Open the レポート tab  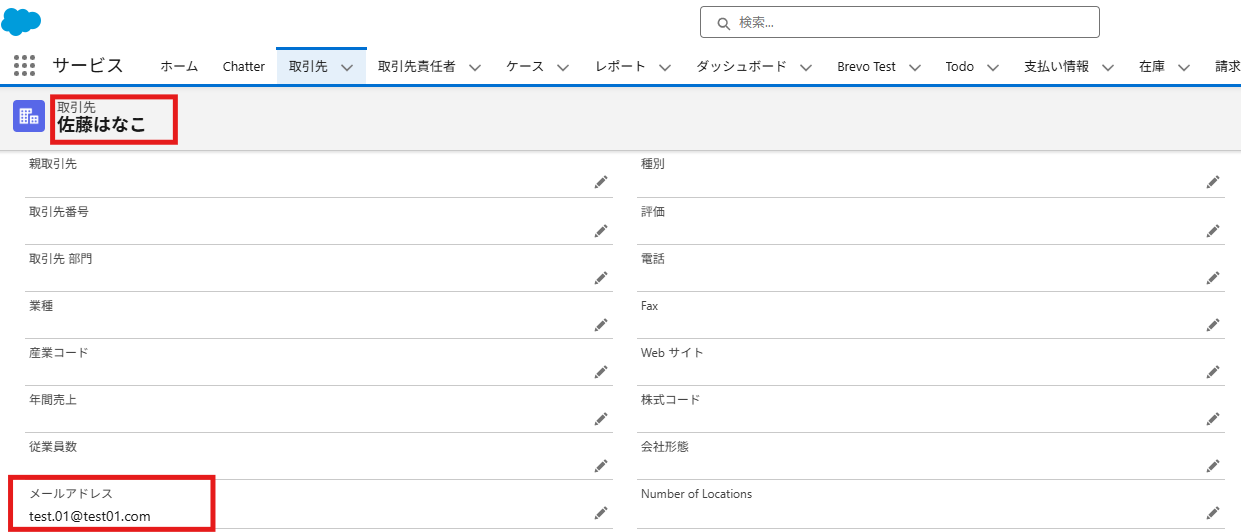click(x=620, y=67)
